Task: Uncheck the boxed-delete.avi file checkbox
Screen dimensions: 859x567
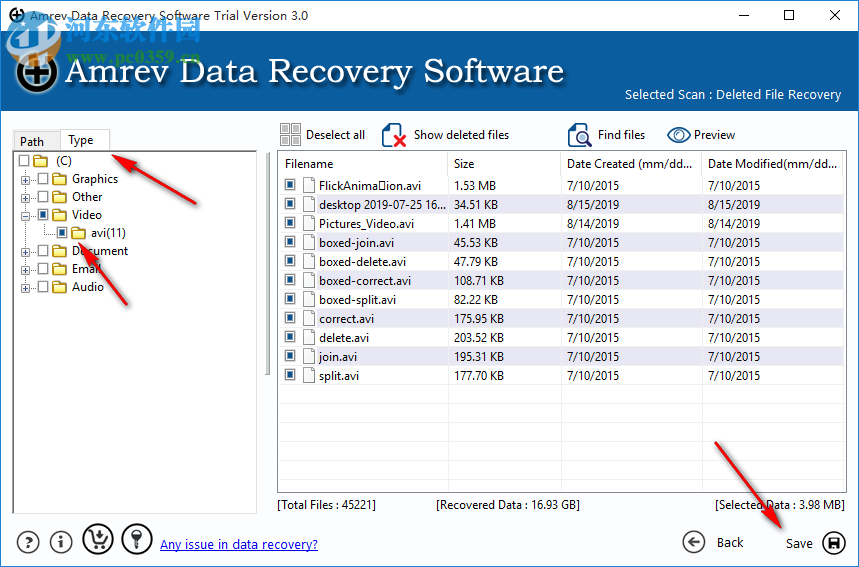Action: [290, 261]
